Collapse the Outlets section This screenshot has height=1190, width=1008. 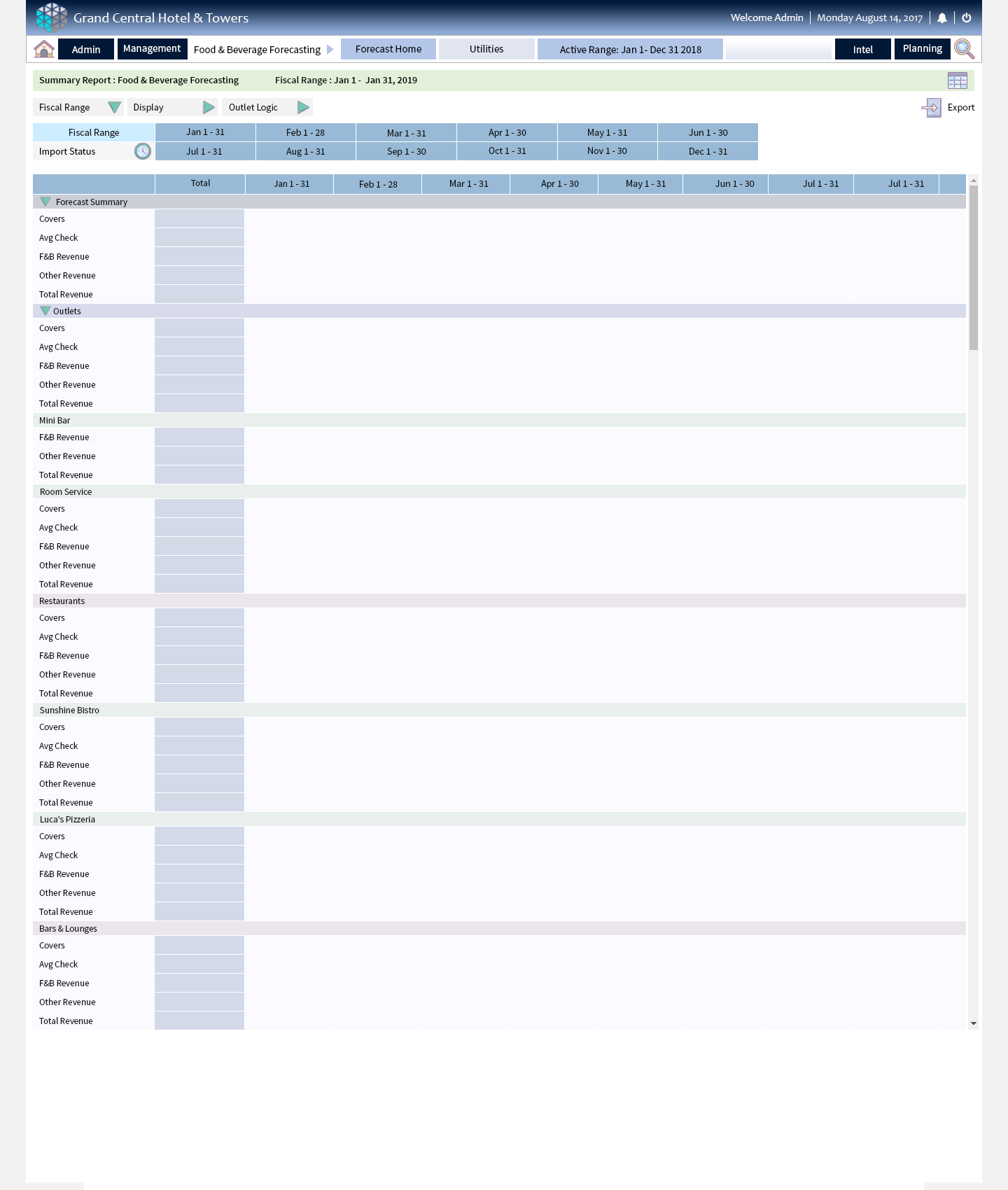[x=46, y=311]
